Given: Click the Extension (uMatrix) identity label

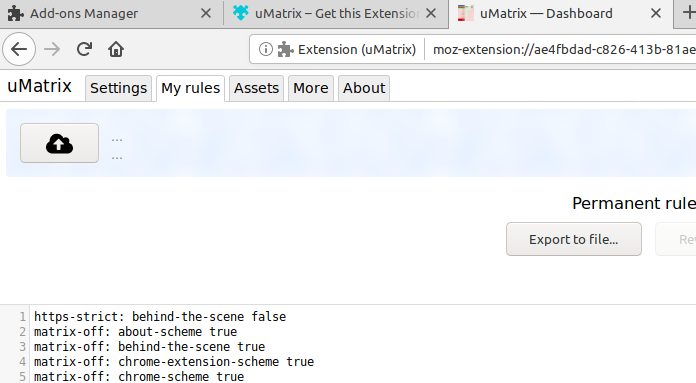Looking at the screenshot, I should 357,49.
